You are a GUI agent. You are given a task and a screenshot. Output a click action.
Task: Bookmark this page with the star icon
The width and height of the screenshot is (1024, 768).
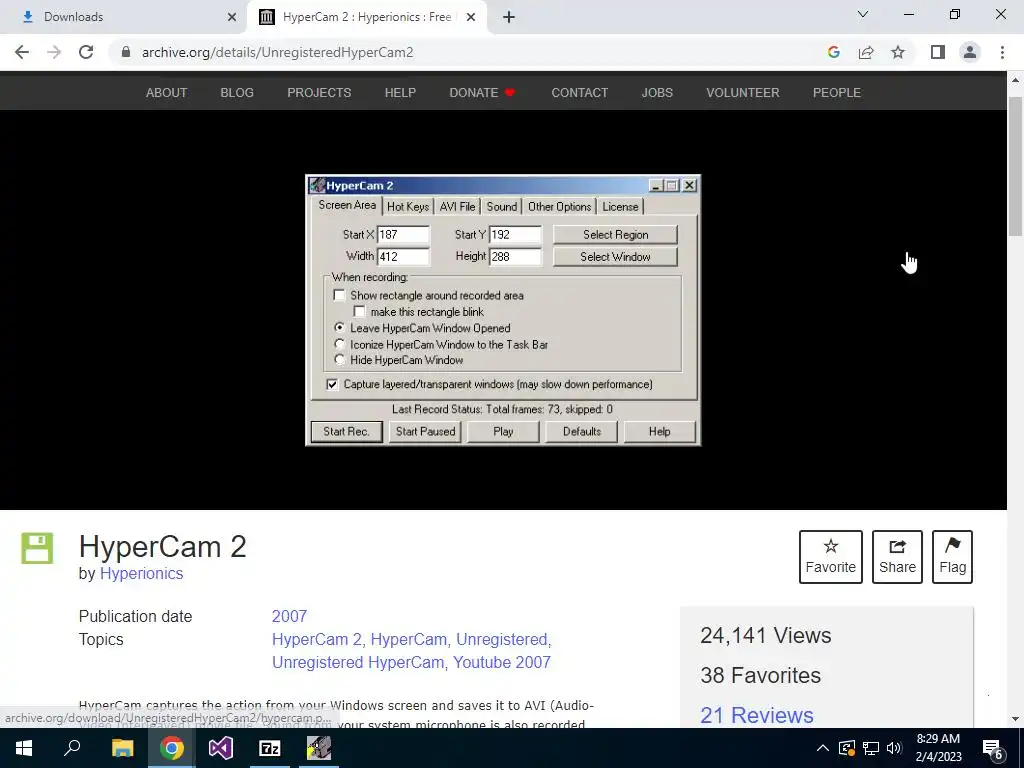click(899, 52)
